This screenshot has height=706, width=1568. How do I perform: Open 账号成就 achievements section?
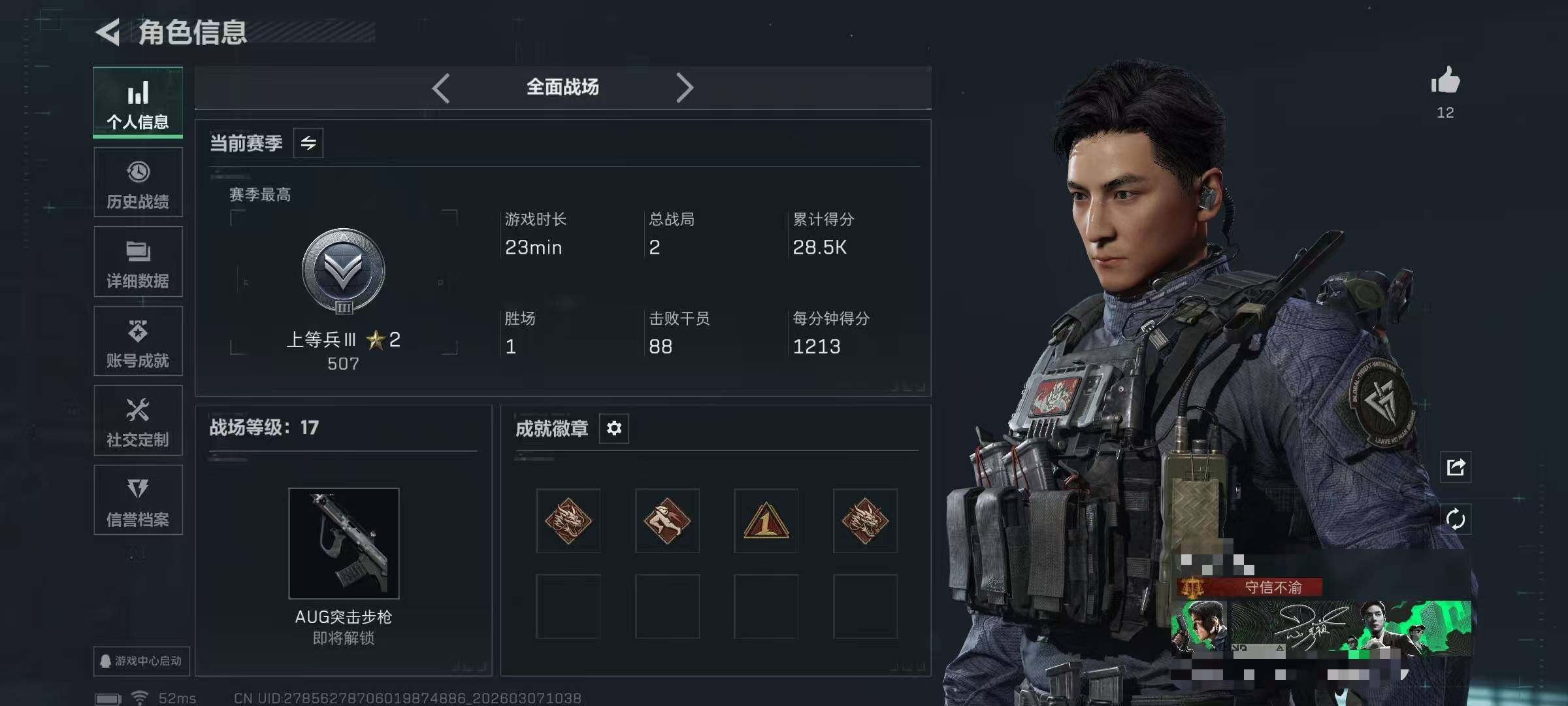[138, 341]
